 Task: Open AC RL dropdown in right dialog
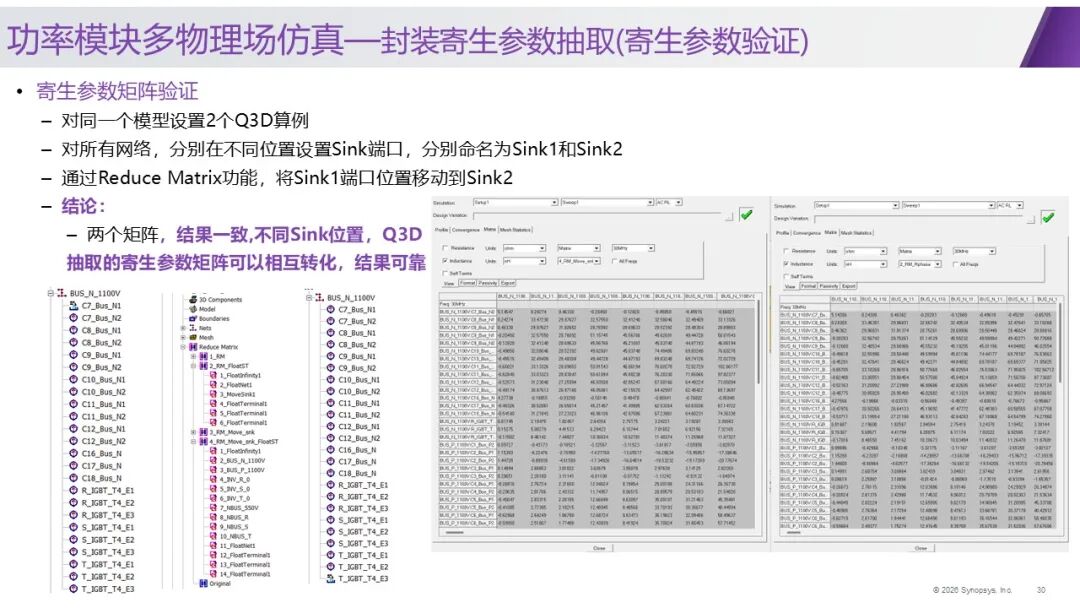tap(1010, 205)
